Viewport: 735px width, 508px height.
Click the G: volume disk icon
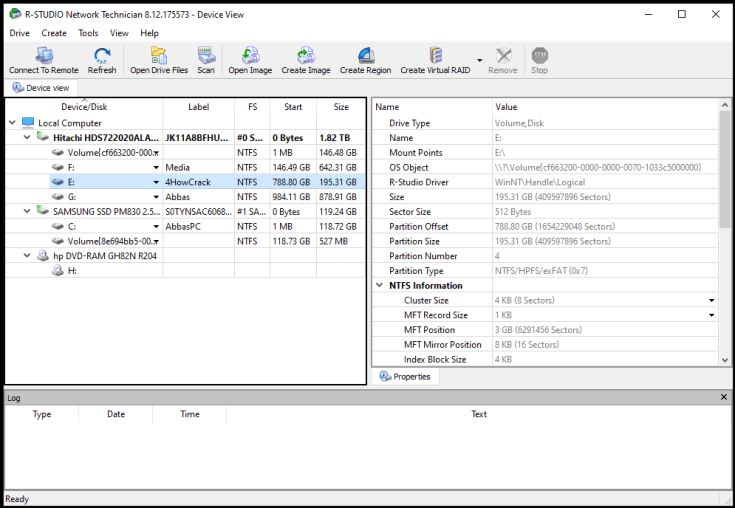pos(58,197)
